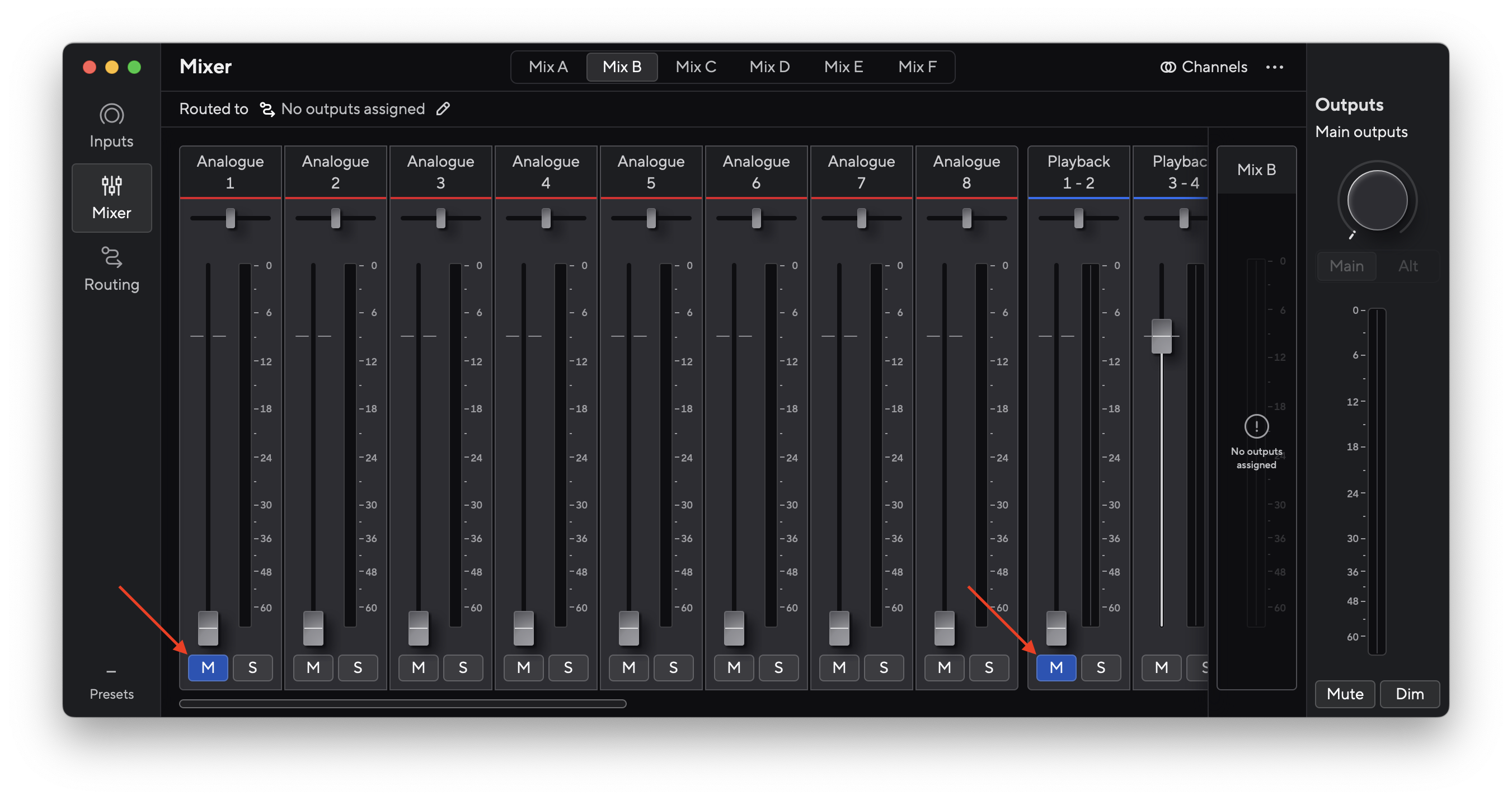Select Alt output option
The height and width of the screenshot is (800, 1512).
(1408, 266)
